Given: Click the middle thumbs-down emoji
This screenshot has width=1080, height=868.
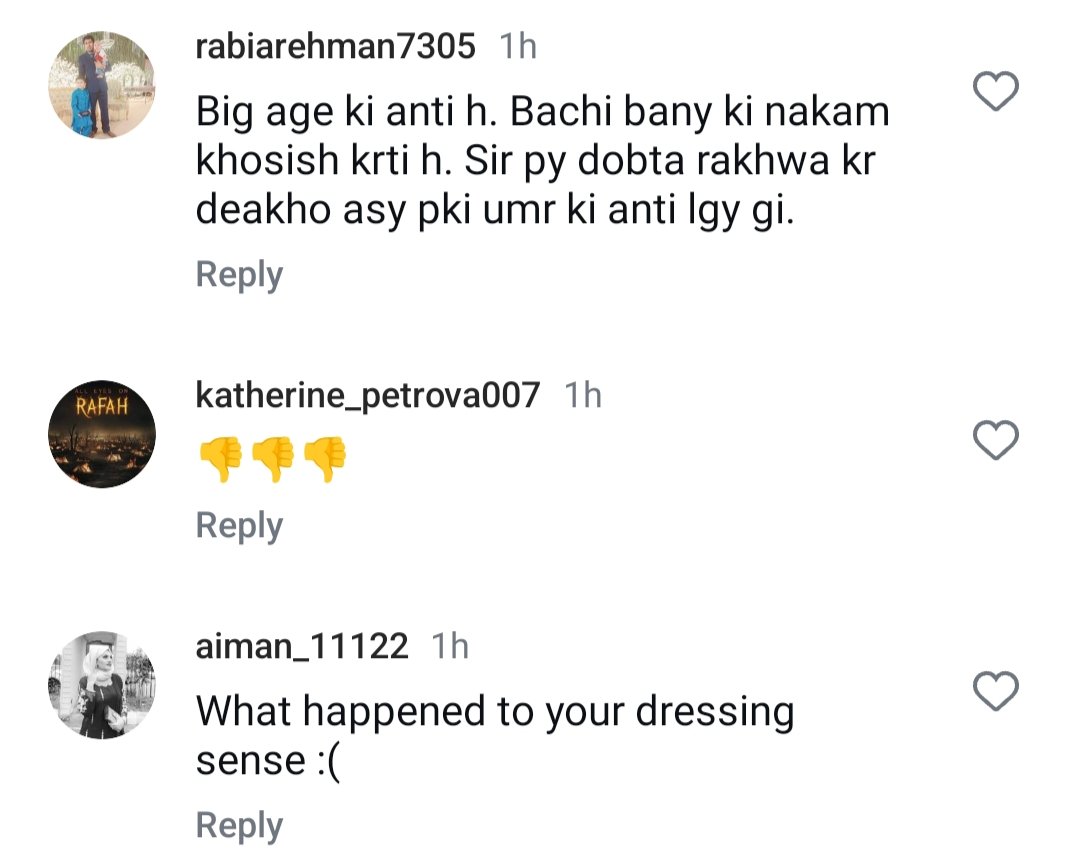Looking at the screenshot, I should click(272, 458).
